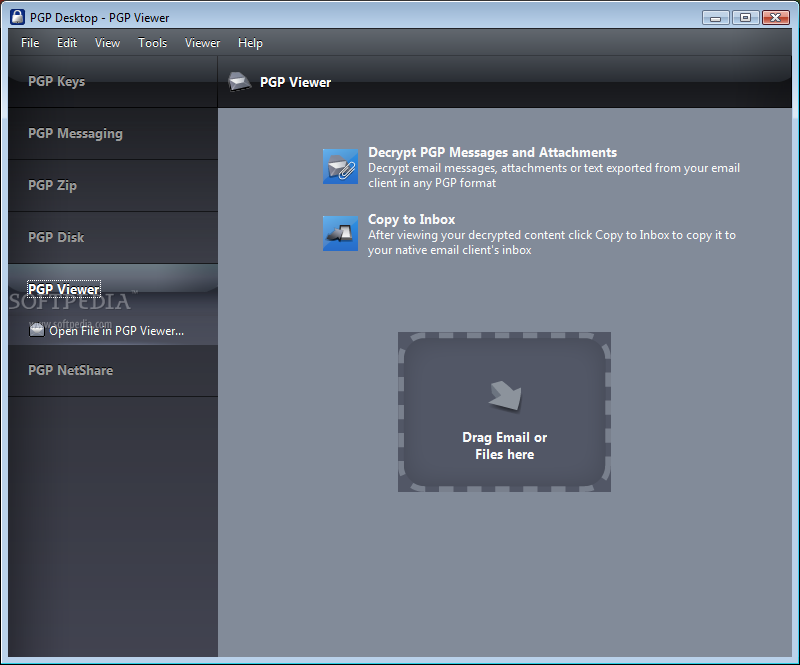Click the 'Decrypt email messages, attachments' description text
Viewport: 800px width, 665px height.
tap(554, 176)
